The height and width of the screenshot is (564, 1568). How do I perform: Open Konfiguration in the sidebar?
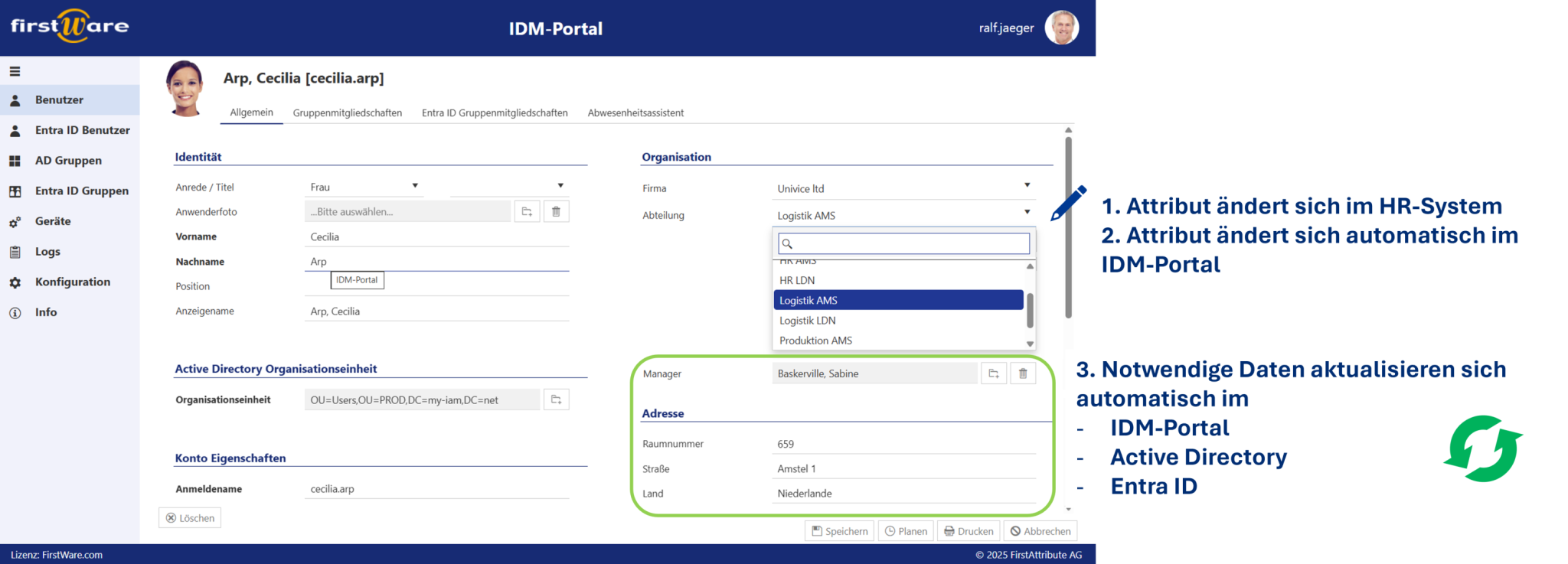[72, 282]
